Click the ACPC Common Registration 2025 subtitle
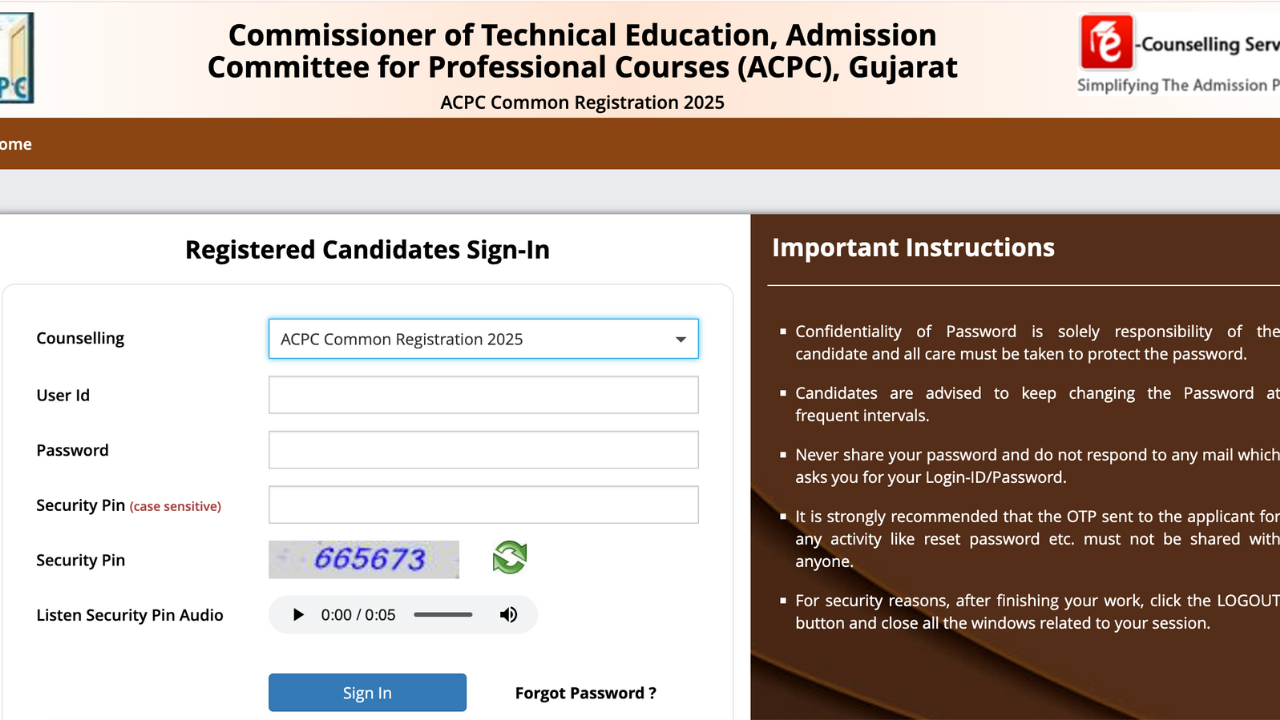This screenshot has width=1280, height=720. tap(582, 102)
